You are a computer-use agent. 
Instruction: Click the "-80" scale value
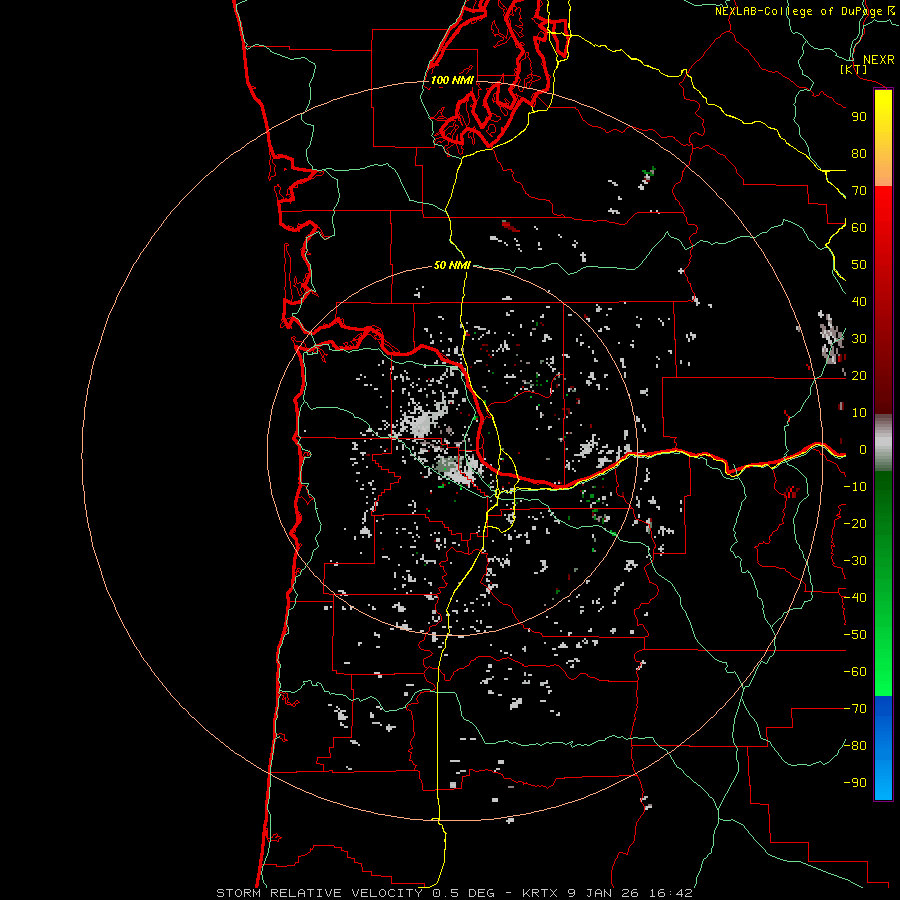pyautogui.click(x=855, y=746)
